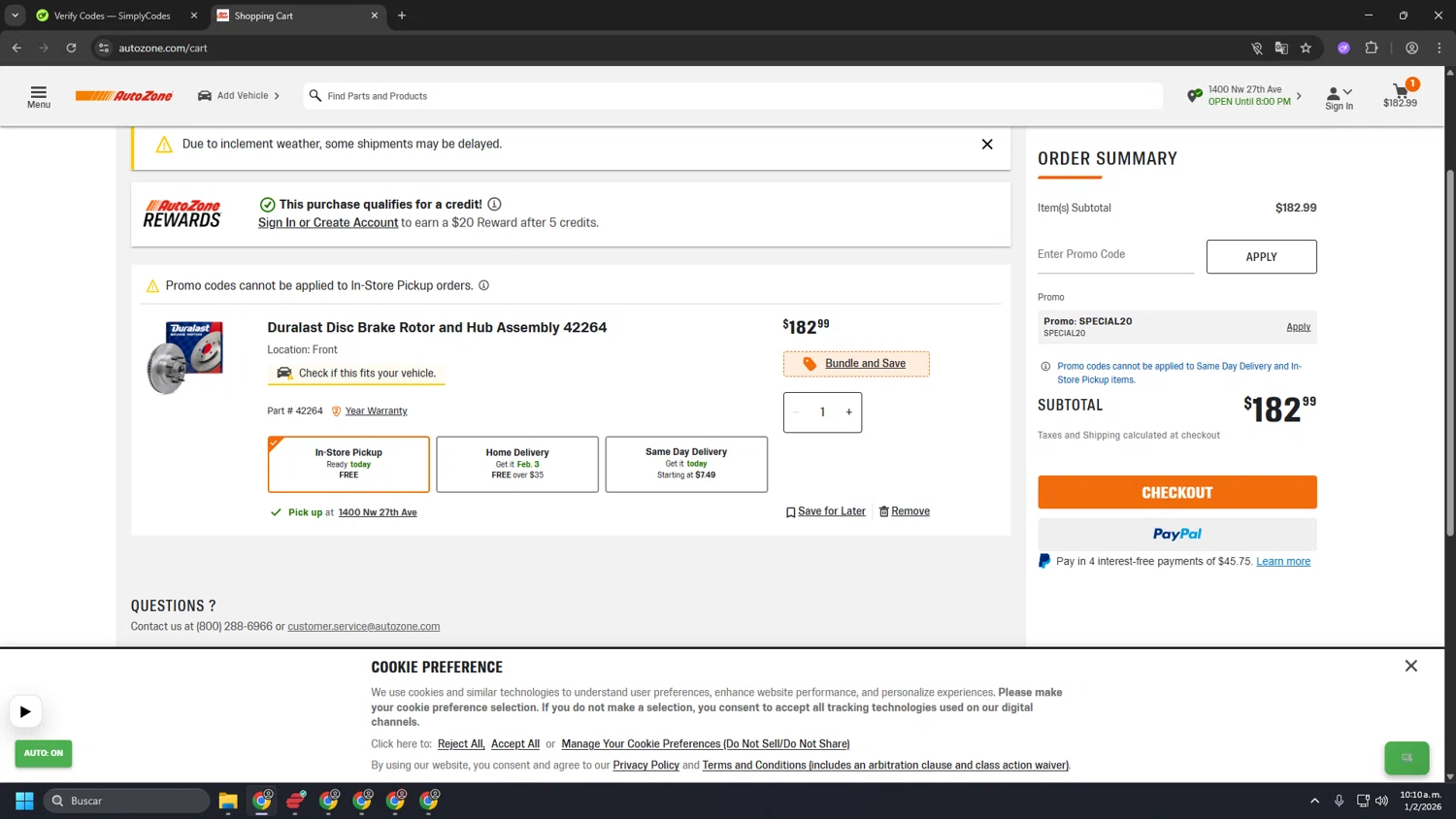
Task: Bookmark this page with the star icon
Action: [x=1306, y=48]
